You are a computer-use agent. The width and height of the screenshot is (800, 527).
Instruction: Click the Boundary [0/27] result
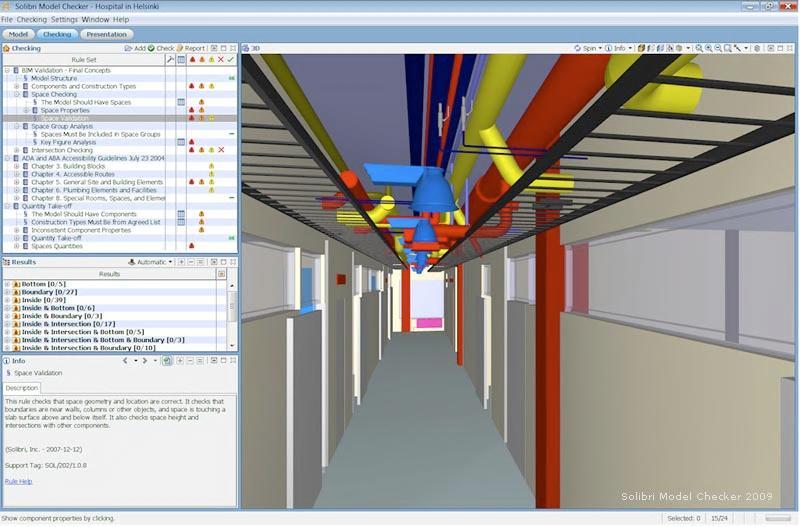(x=49, y=292)
